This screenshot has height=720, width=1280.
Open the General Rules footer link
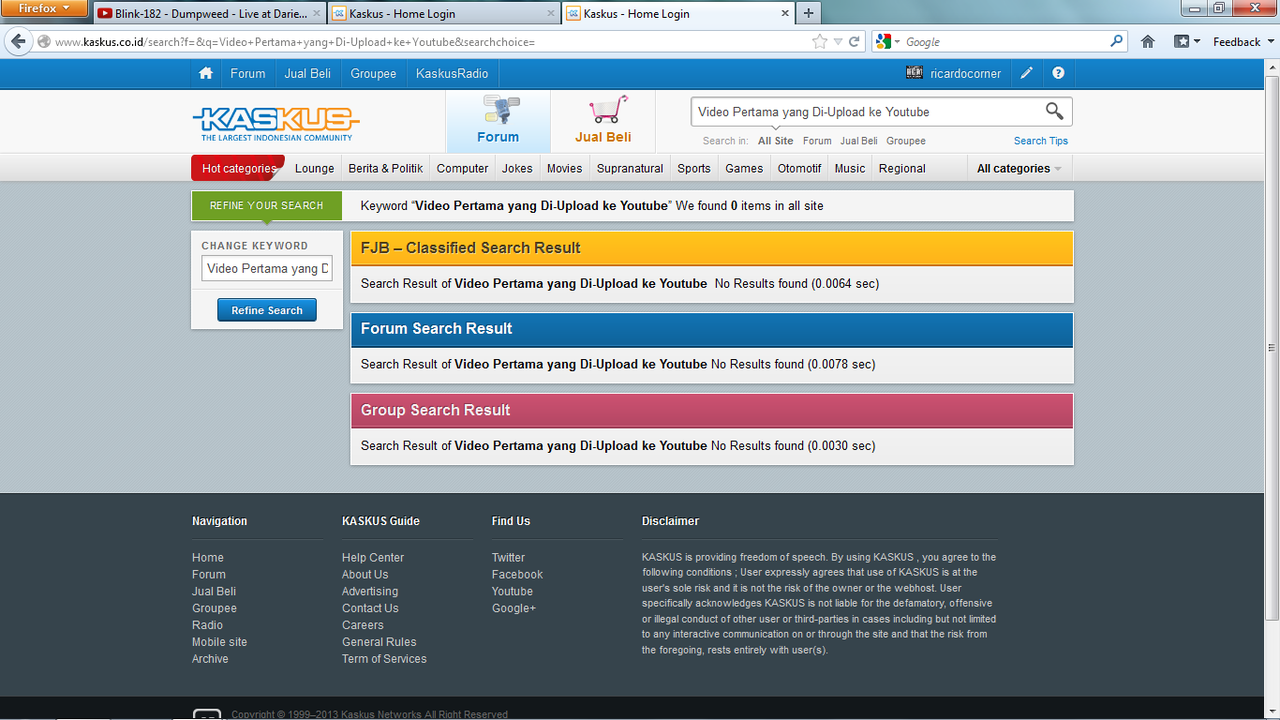(379, 642)
